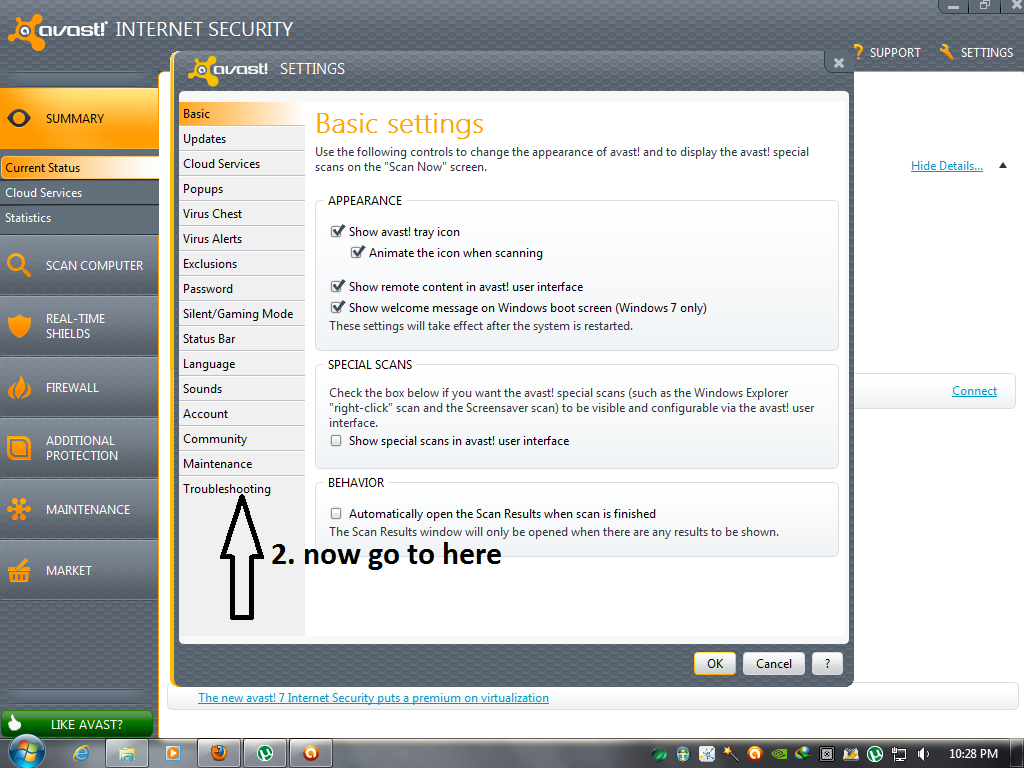Open Internet Explorer from the taskbar
Viewport: 1024px width, 768px height.
(x=81, y=753)
